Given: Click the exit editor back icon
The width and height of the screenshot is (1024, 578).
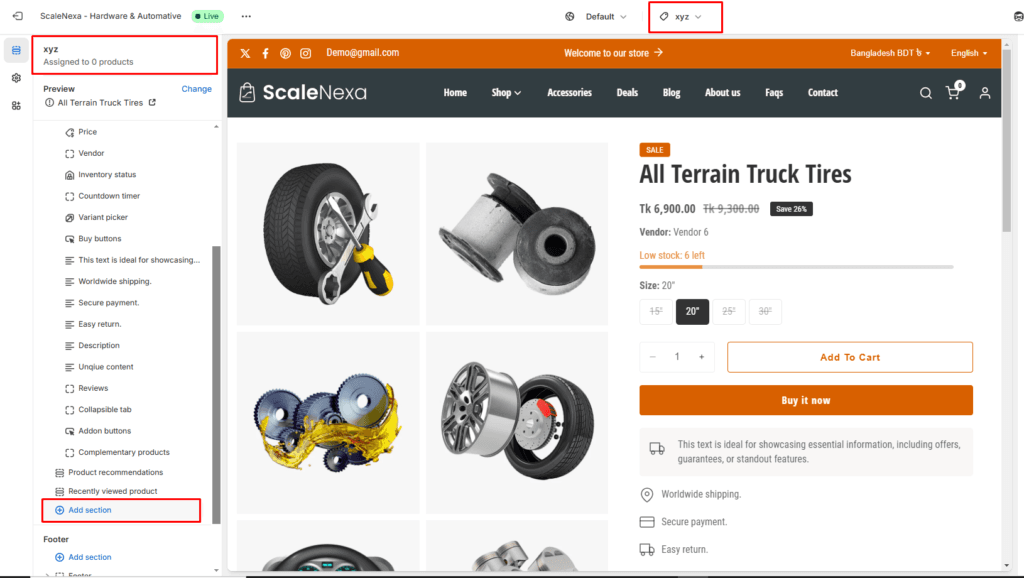Looking at the screenshot, I should point(18,16).
